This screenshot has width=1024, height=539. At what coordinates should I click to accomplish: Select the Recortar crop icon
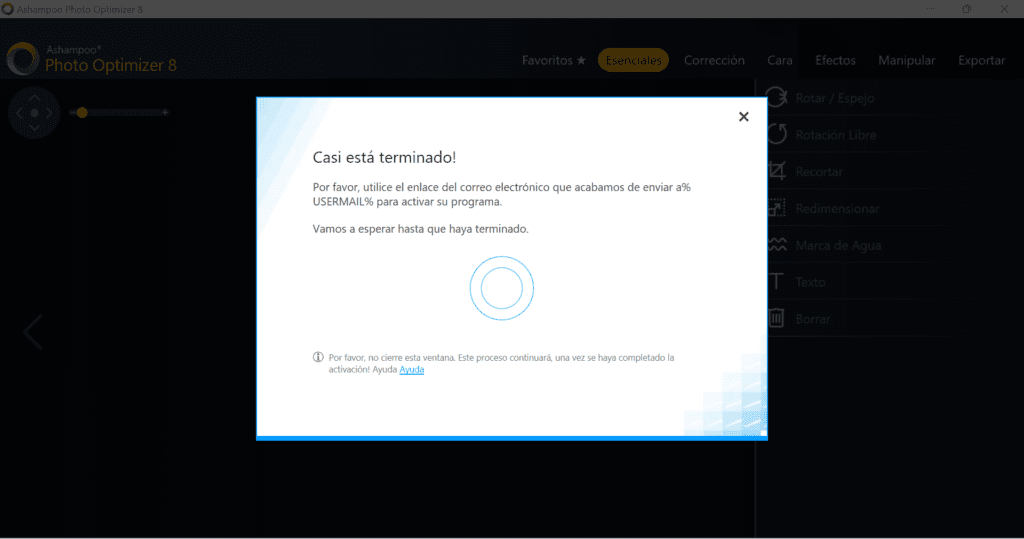pyautogui.click(x=776, y=171)
